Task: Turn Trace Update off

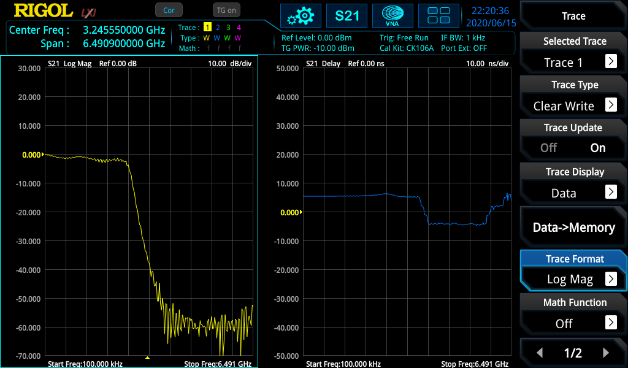Action: pyautogui.click(x=548, y=148)
